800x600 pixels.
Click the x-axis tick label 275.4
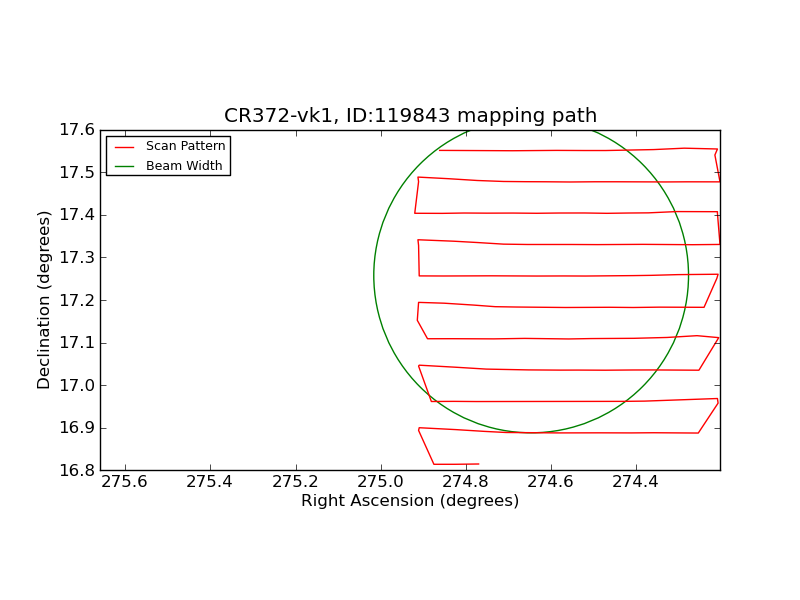[x=210, y=482]
